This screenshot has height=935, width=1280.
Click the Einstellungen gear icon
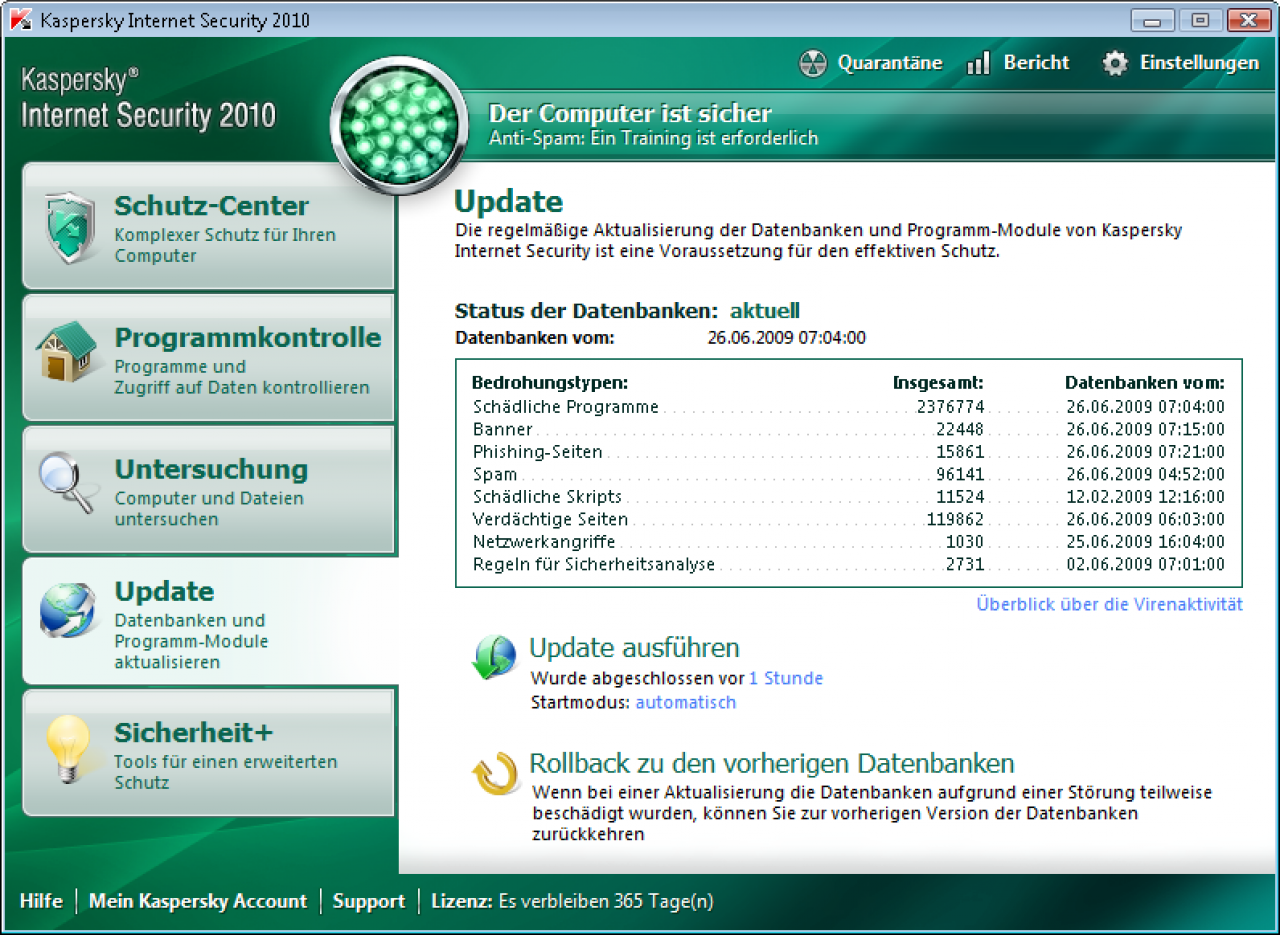pyautogui.click(x=1115, y=63)
